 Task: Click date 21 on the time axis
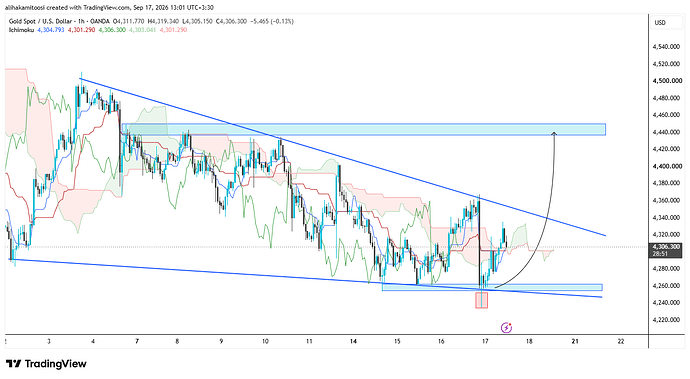coord(574,341)
